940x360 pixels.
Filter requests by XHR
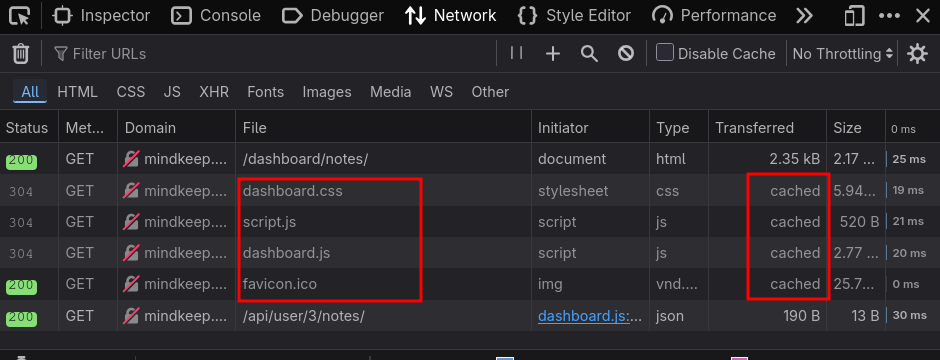(214, 92)
